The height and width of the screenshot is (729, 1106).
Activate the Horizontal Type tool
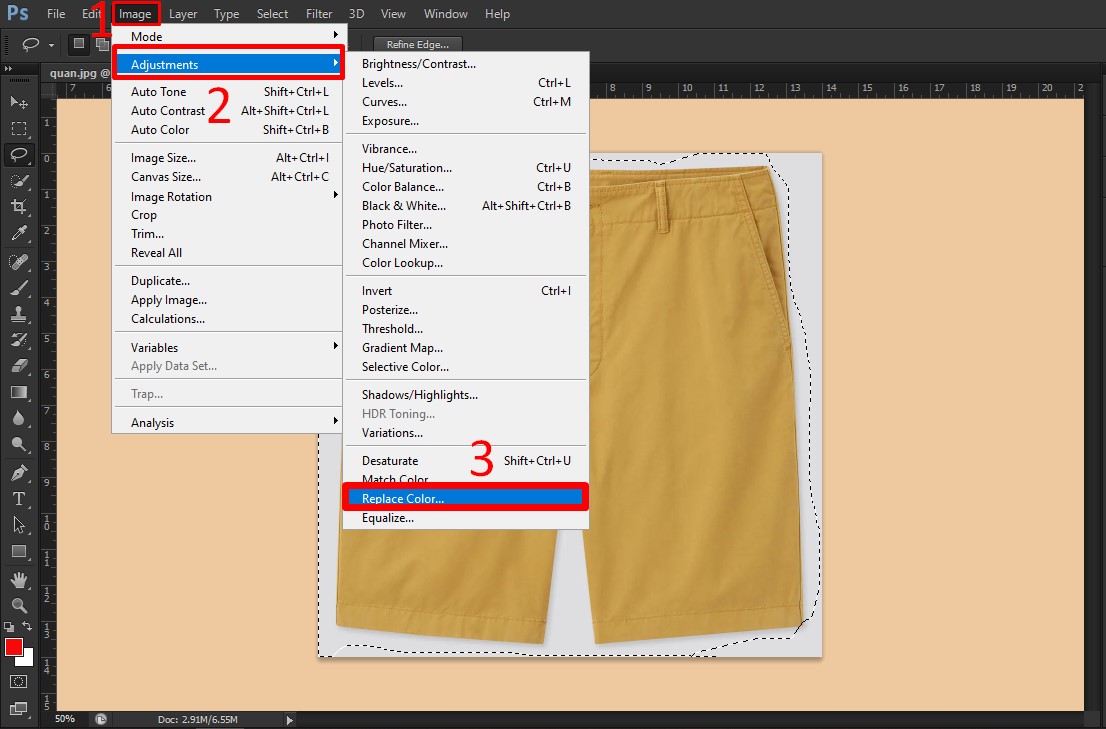click(x=18, y=497)
